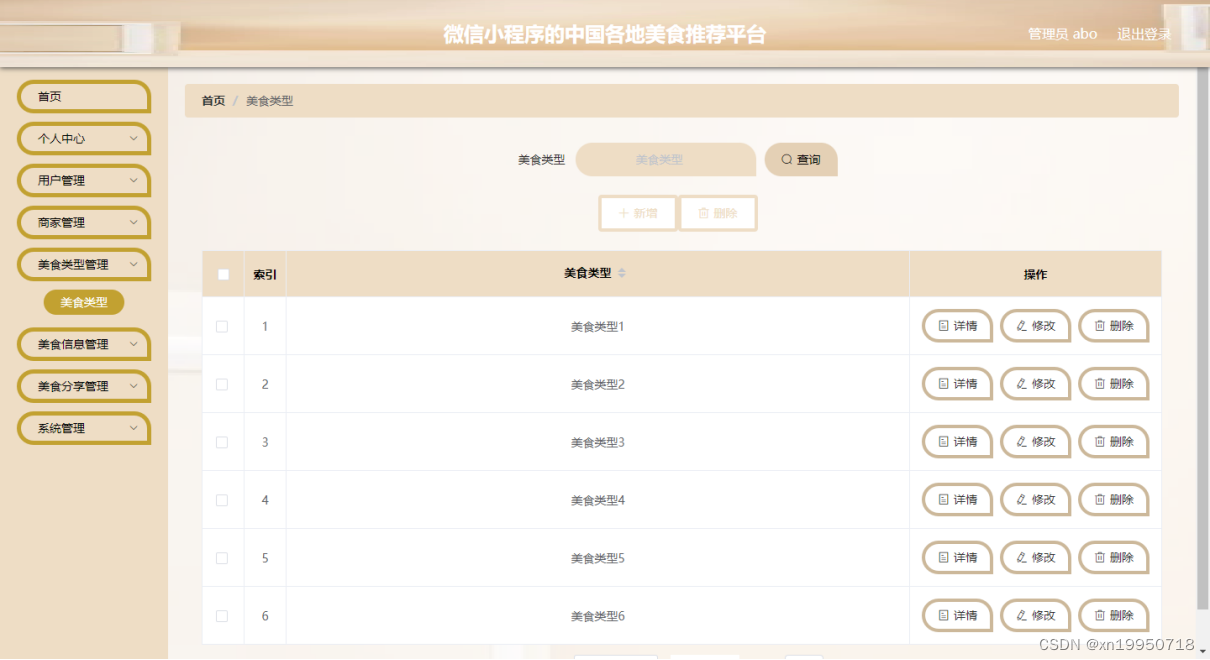1210x660 pixels.
Task: Open the 首页 sidebar menu item
Action: (x=84, y=97)
